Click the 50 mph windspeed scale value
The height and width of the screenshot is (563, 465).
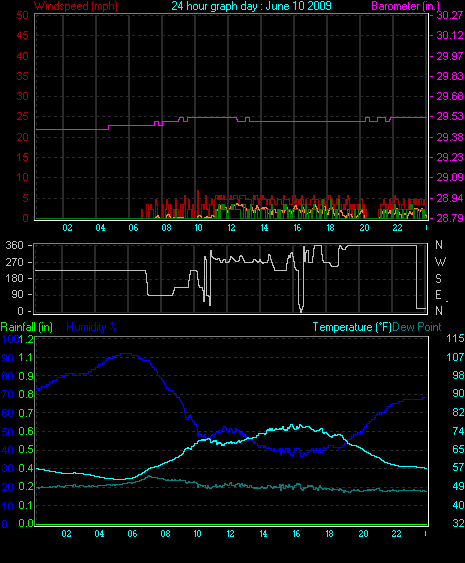pos(23,15)
